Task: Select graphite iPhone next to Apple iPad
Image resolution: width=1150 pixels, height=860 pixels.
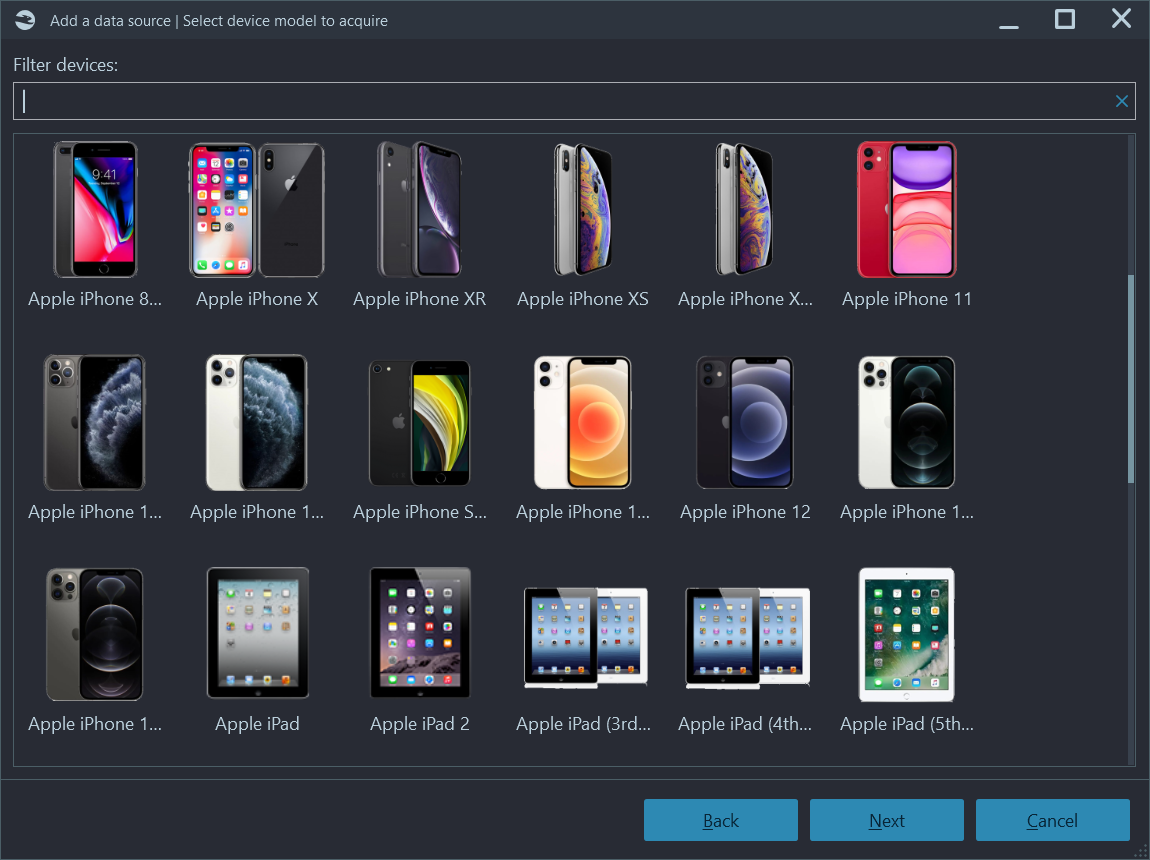Action: pyautogui.click(x=95, y=650)
